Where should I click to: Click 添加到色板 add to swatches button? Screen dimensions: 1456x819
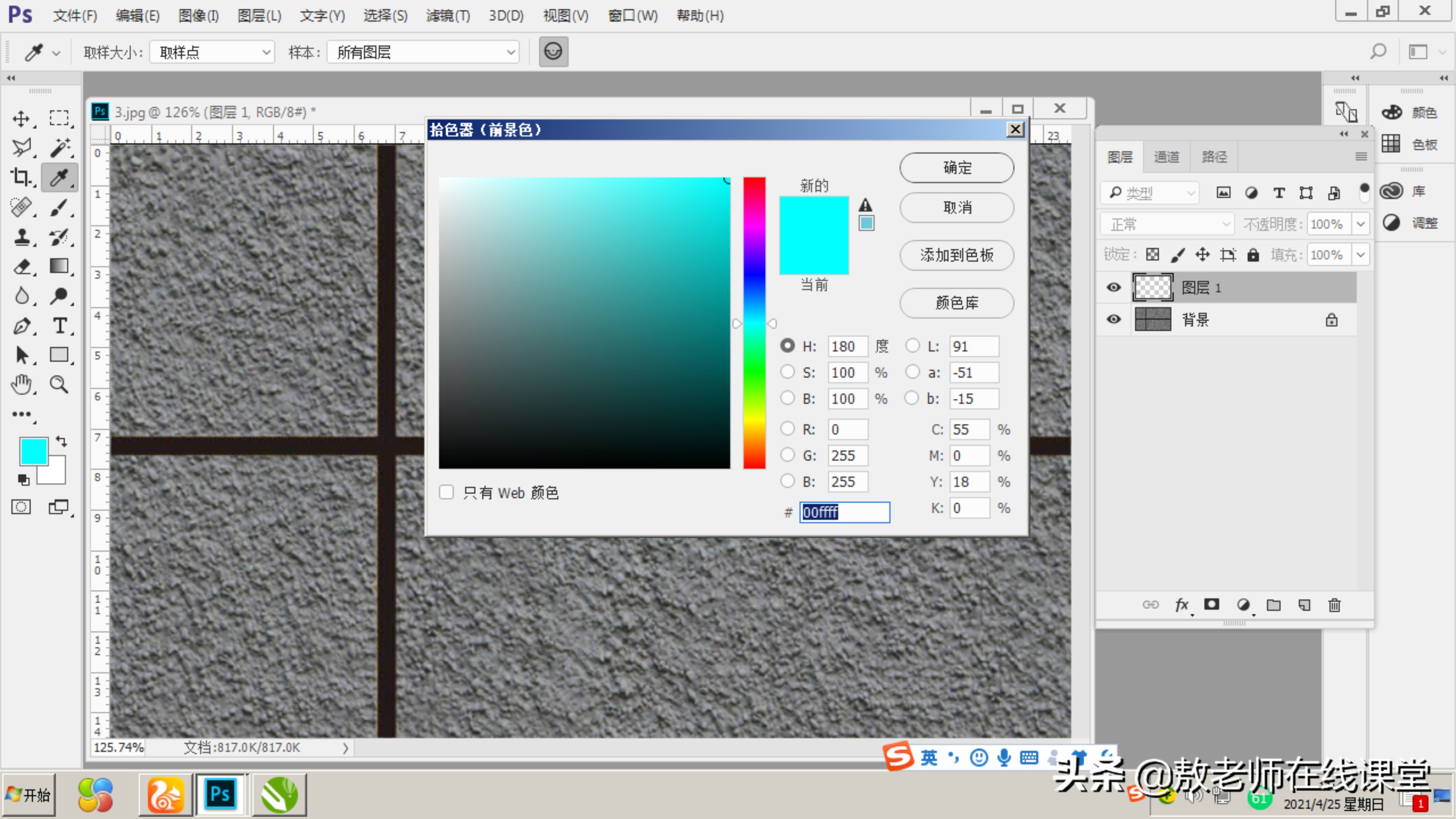pyautogui.click(x=956, y=256)
